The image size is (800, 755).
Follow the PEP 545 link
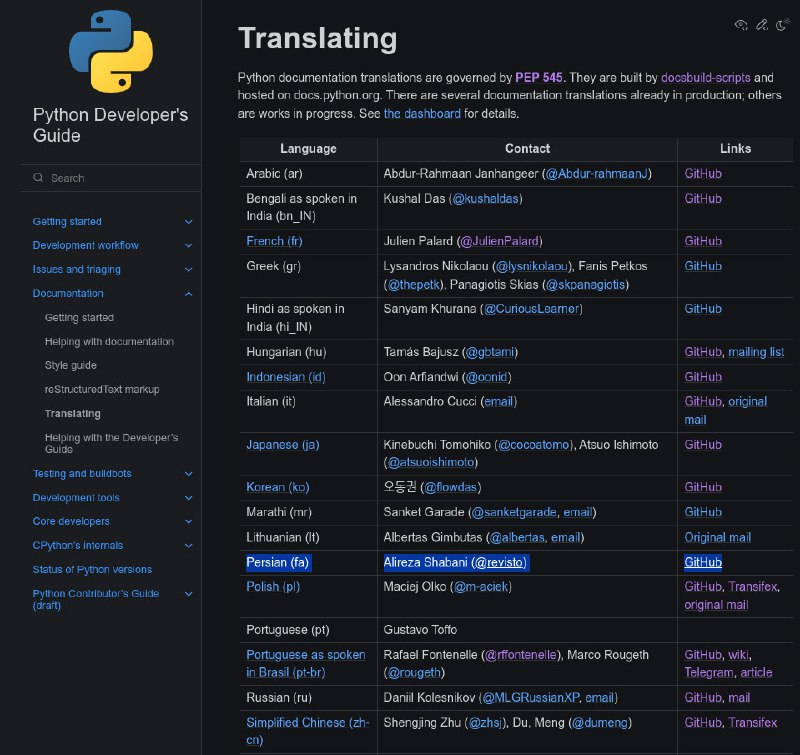538,78
